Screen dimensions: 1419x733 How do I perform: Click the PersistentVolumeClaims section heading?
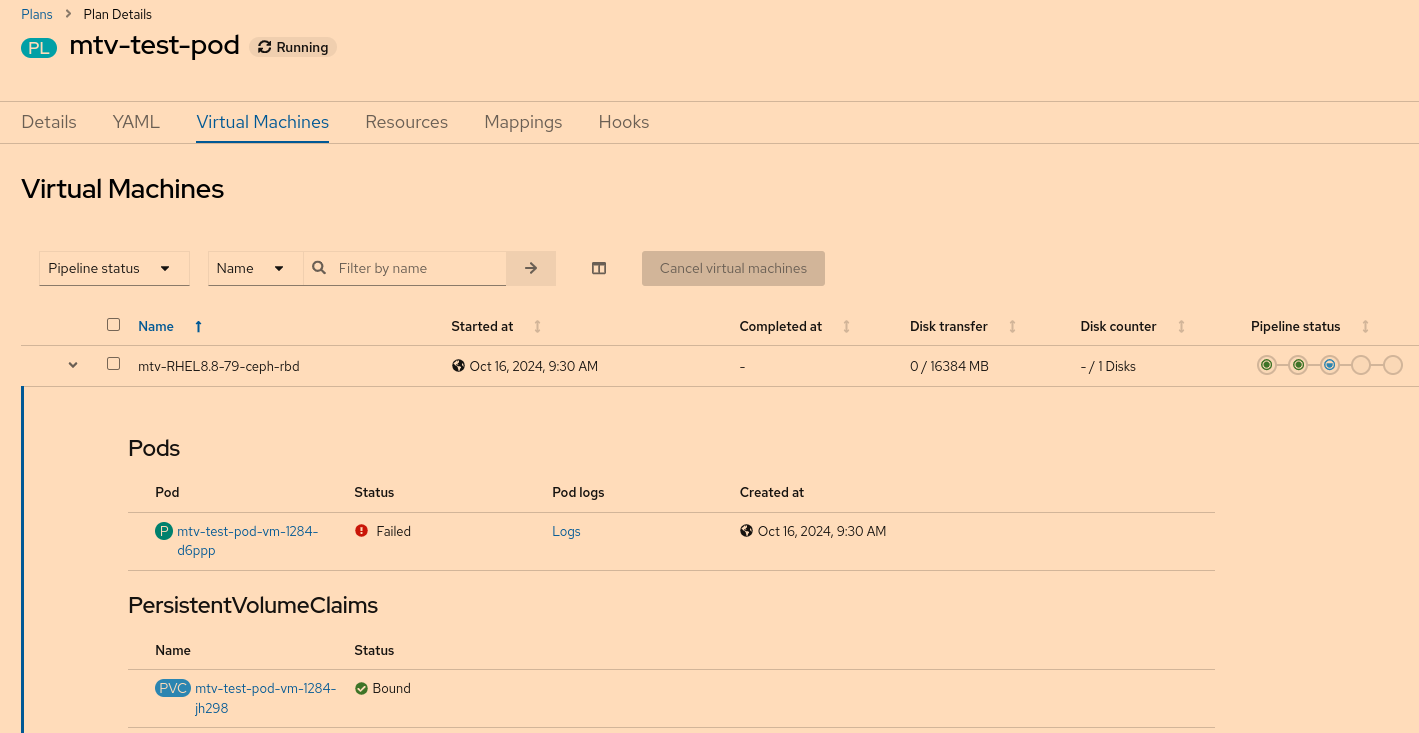pos(253,605)
